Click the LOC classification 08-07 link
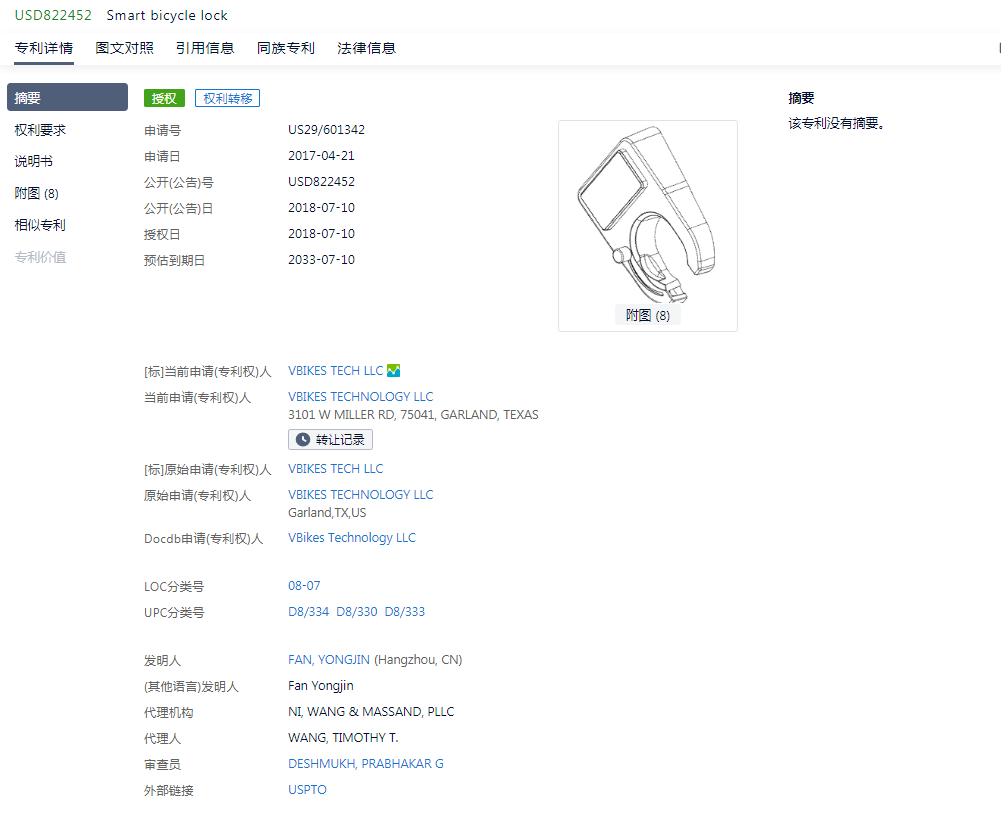The image size is (1001, 821). pyautogui.click(x=302, y=585)
